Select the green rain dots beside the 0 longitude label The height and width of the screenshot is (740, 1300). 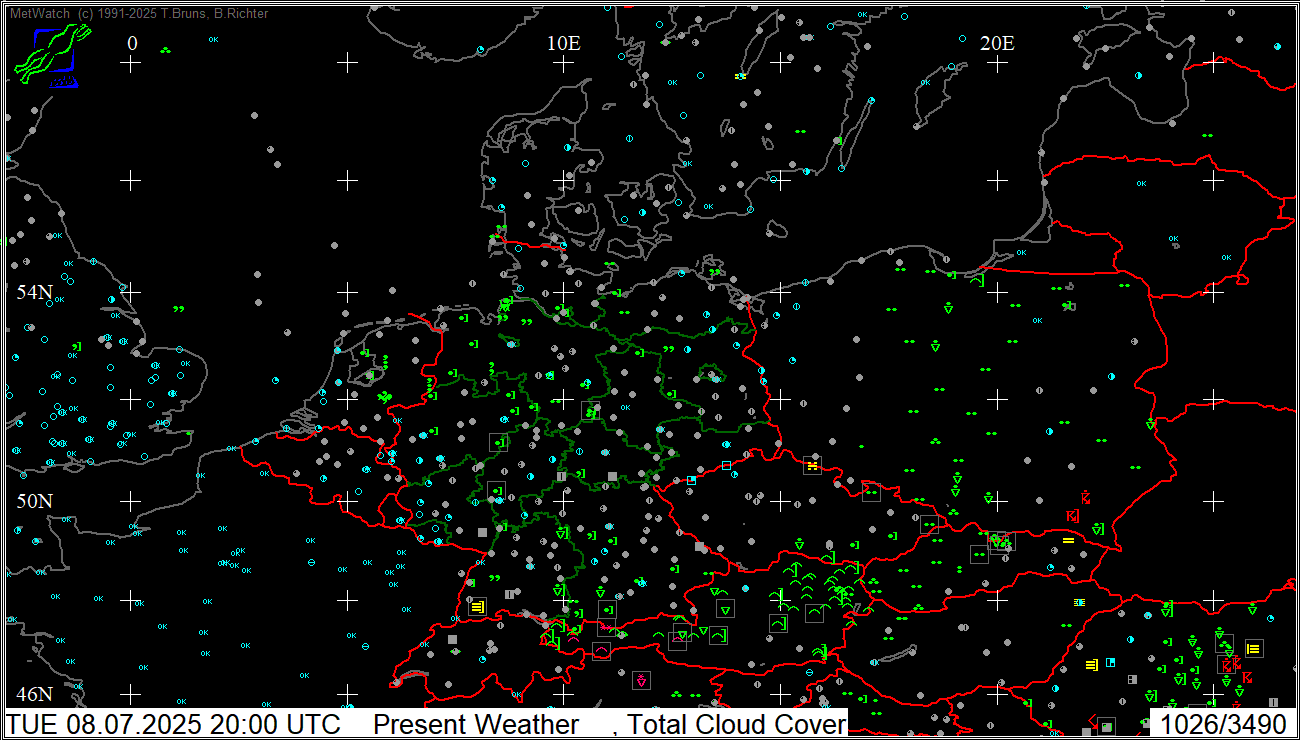click(x=165, y=50)
